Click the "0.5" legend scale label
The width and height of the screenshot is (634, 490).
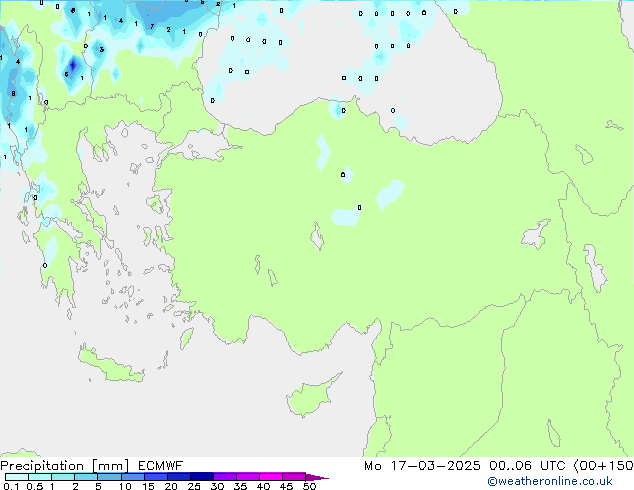[x=34, y=486]
